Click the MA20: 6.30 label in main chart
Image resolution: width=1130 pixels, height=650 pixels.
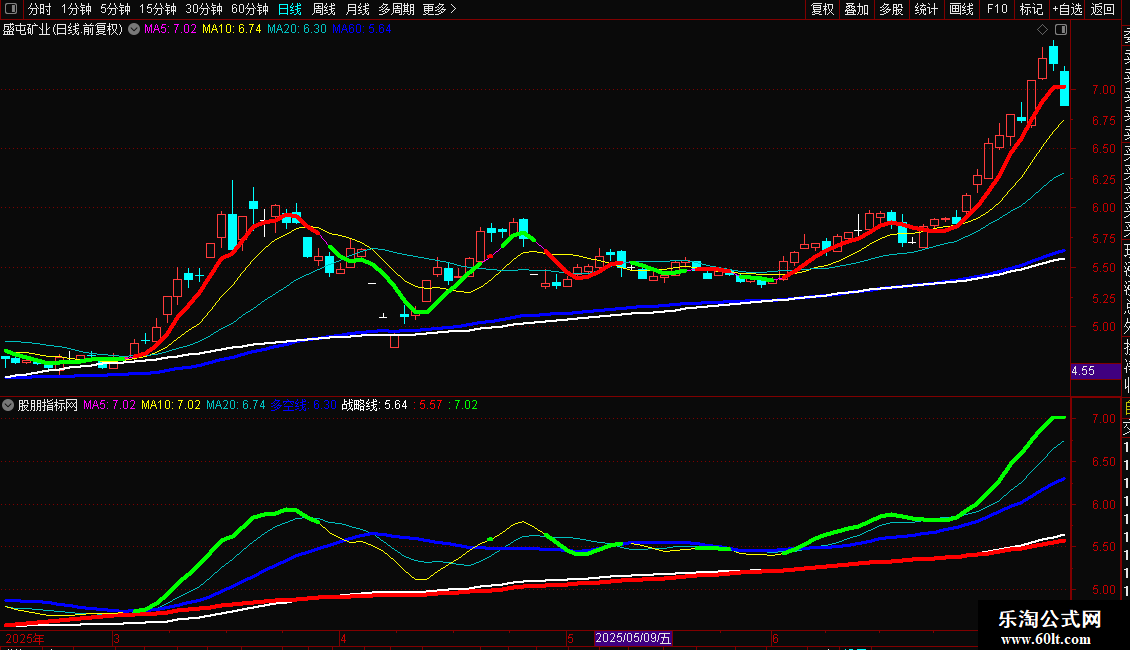point(296,30)
